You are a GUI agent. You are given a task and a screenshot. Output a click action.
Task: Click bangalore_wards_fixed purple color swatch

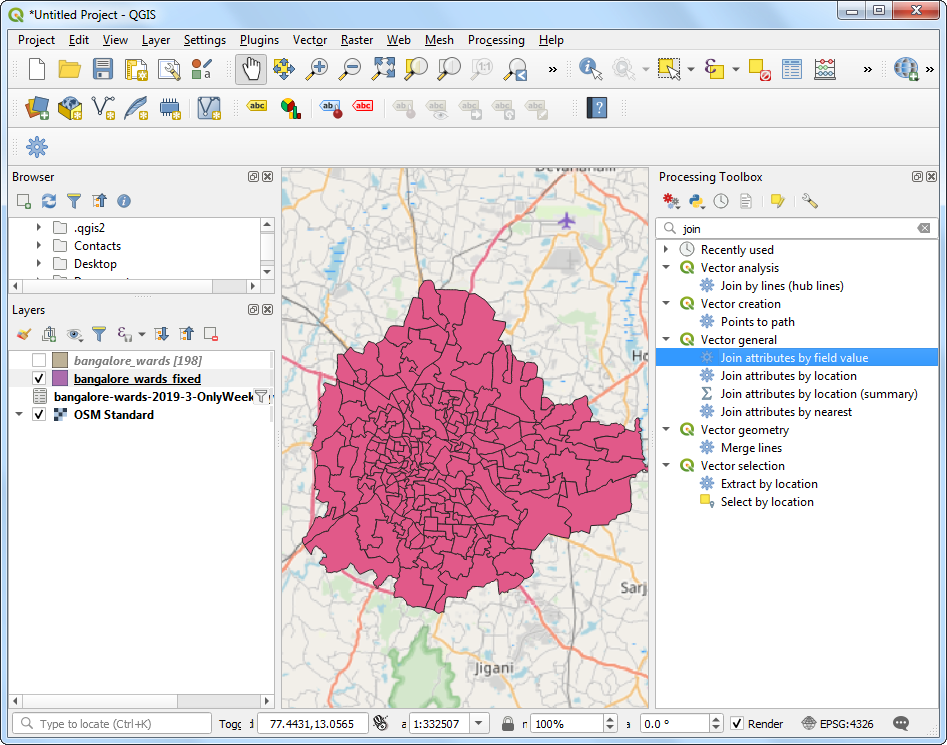pyautogui.click(x=59, y=379)
